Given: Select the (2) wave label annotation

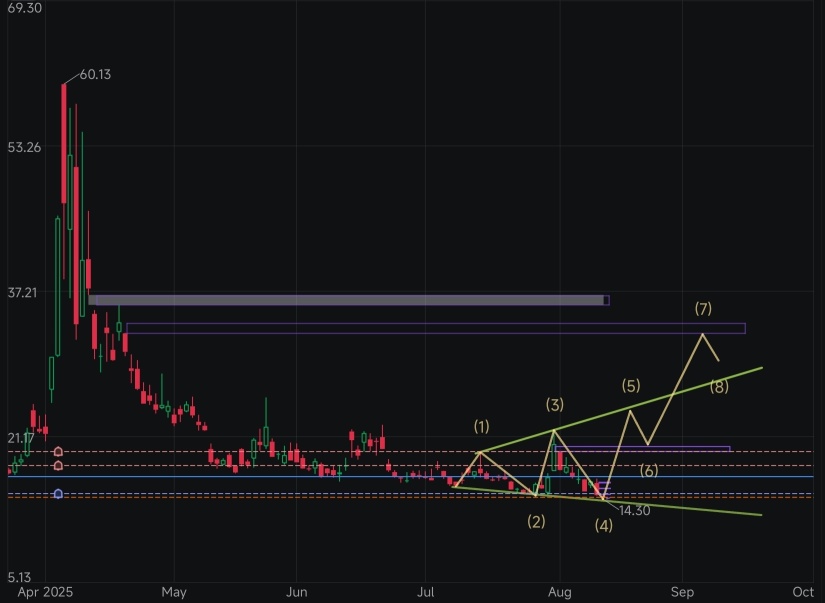Looking at the screenshot, I should (536, 521).
